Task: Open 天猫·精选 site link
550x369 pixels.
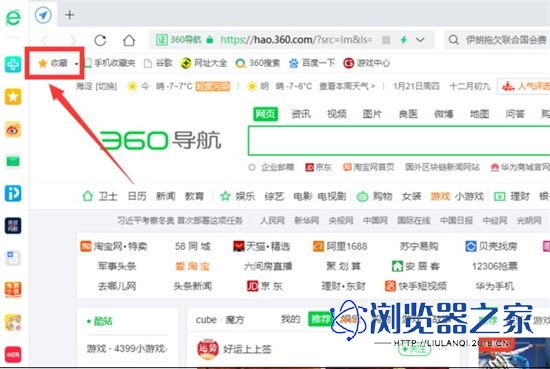Action: click(262, 246)
